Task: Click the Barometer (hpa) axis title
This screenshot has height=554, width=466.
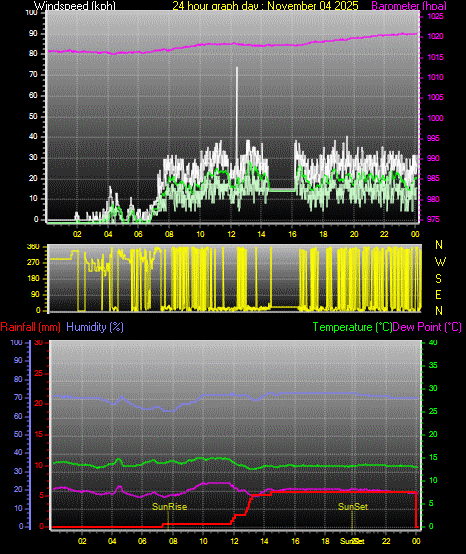Action: [x=409, y=6]
